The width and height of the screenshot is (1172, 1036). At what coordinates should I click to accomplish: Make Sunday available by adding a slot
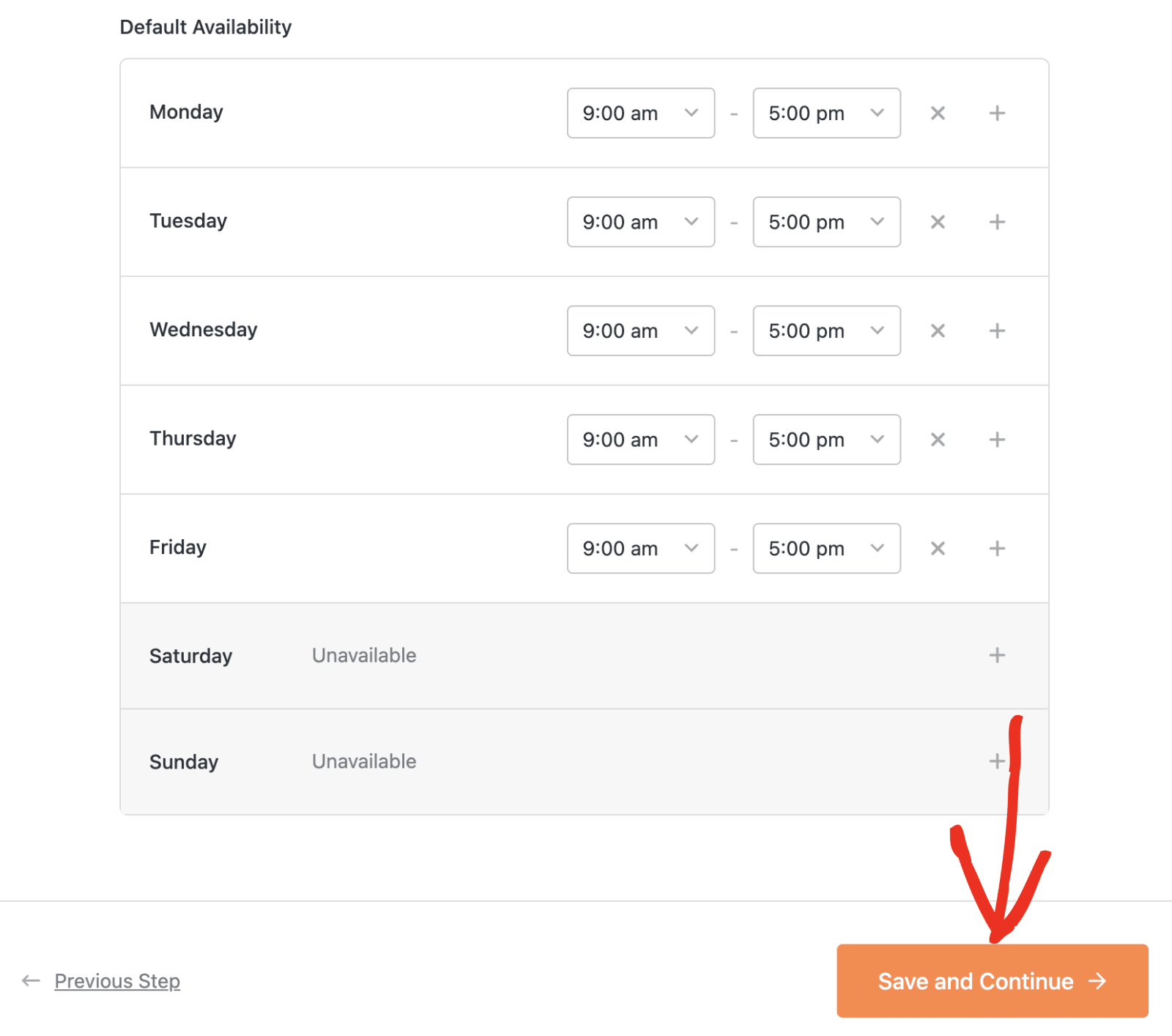pos(997,761)
